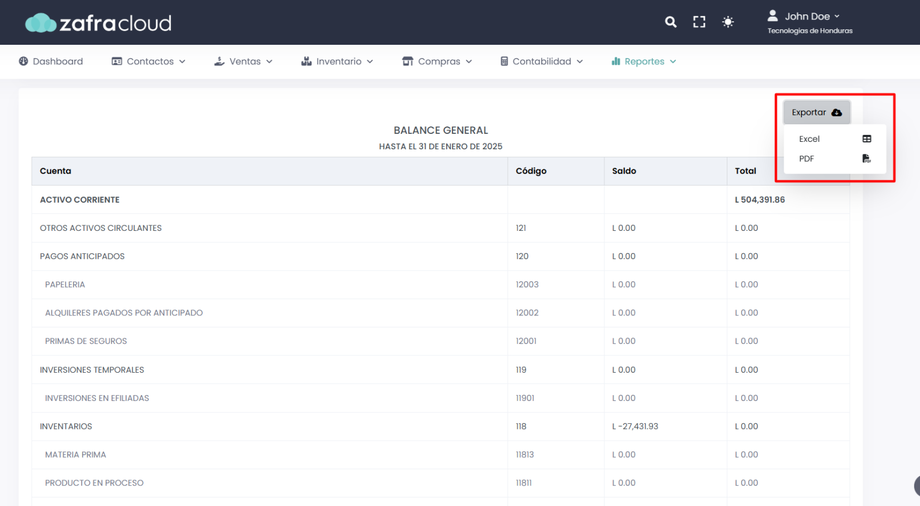
Task: Click the zafracloud logo
Action: coord(98,22)
